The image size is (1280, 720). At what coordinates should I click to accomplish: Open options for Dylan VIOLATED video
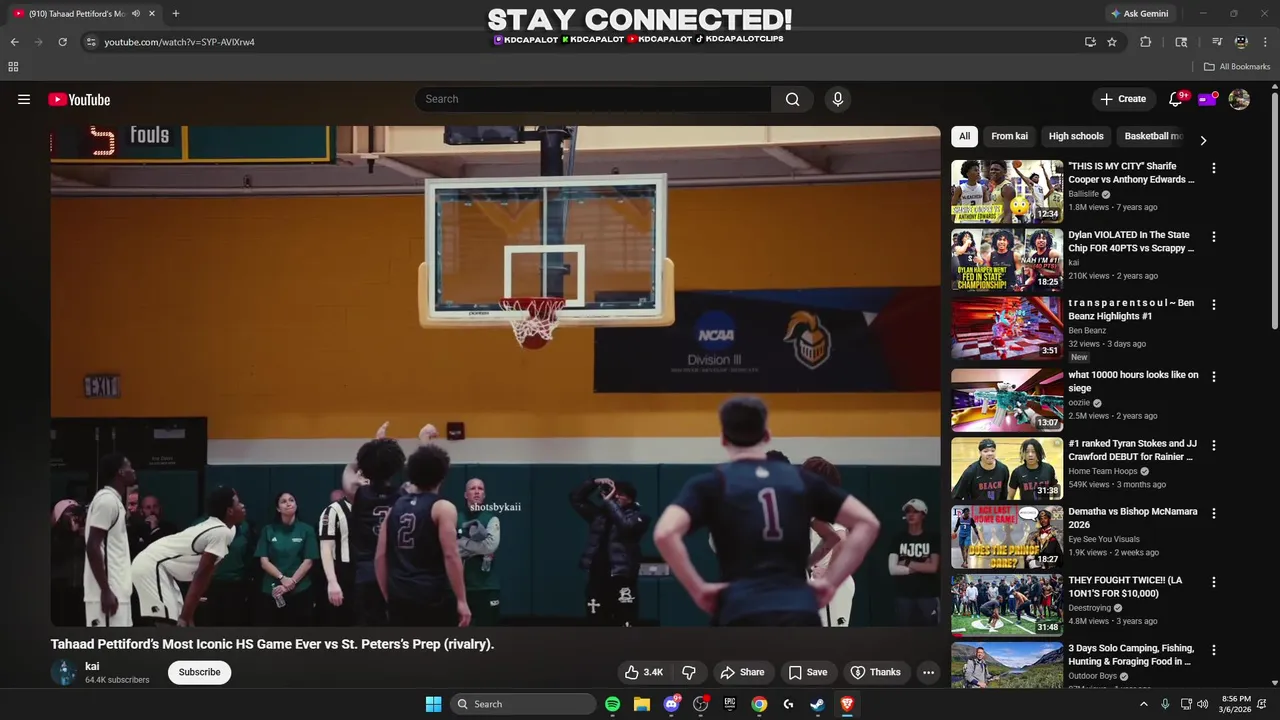pyautogui.click(x=1214, y=238)
